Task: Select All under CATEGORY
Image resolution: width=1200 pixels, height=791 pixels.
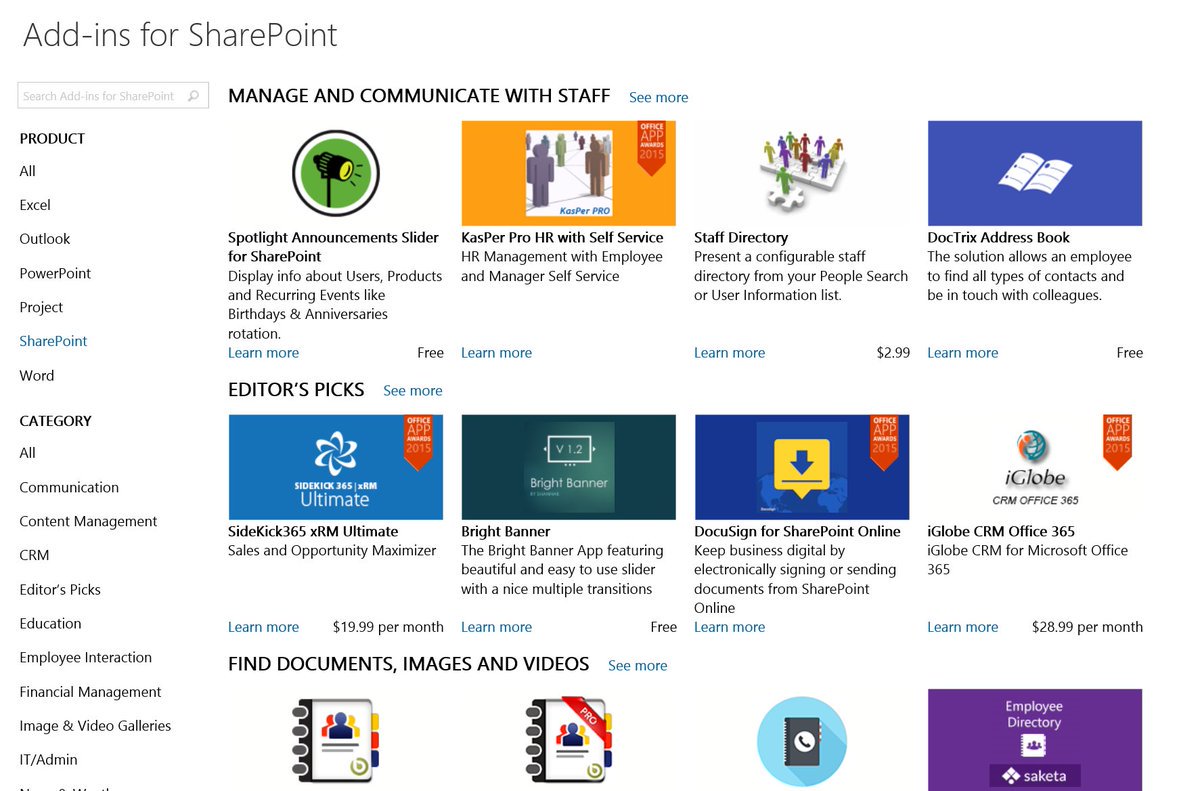Action: 27,453
